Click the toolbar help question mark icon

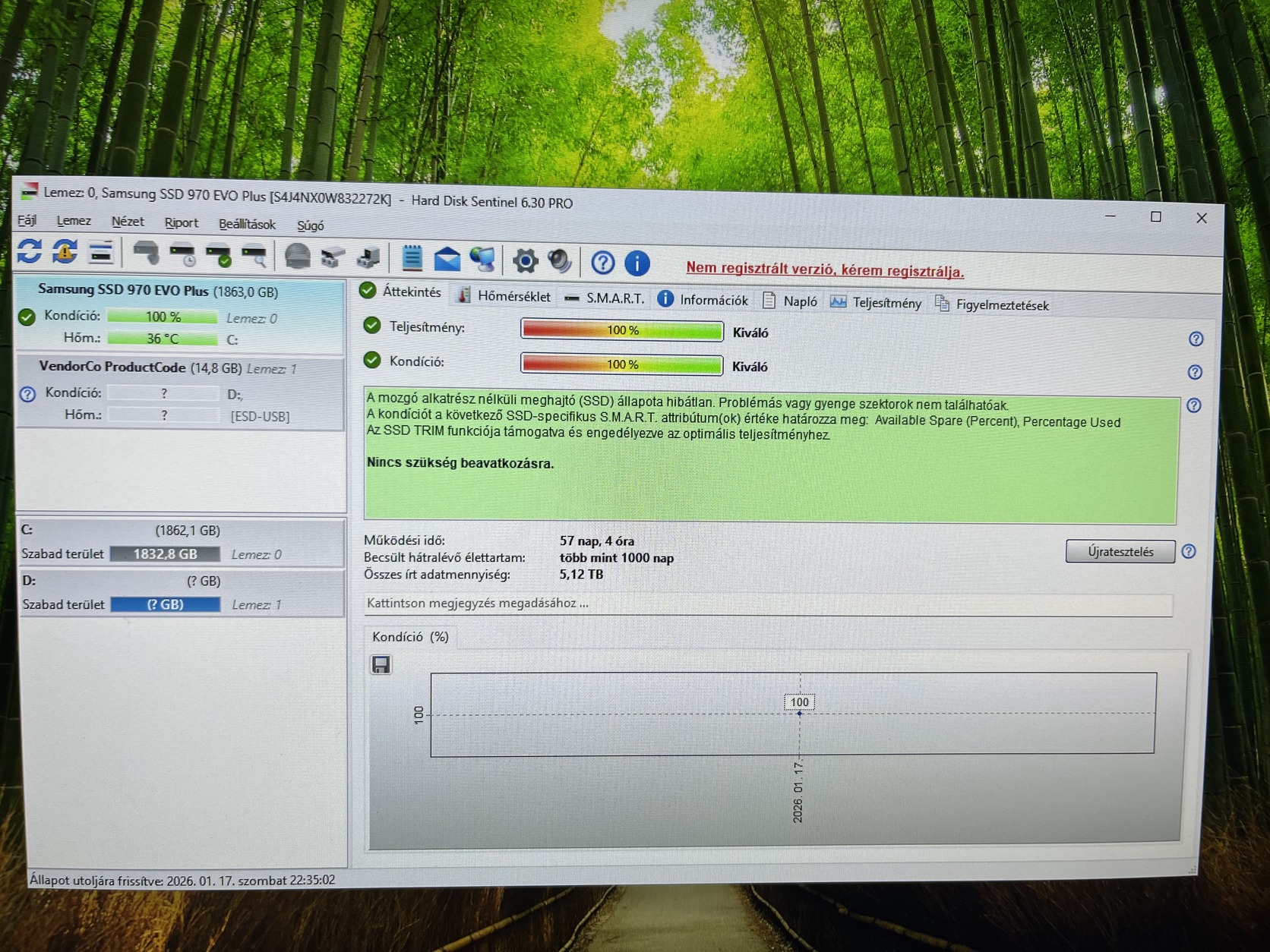pos(603,263)
